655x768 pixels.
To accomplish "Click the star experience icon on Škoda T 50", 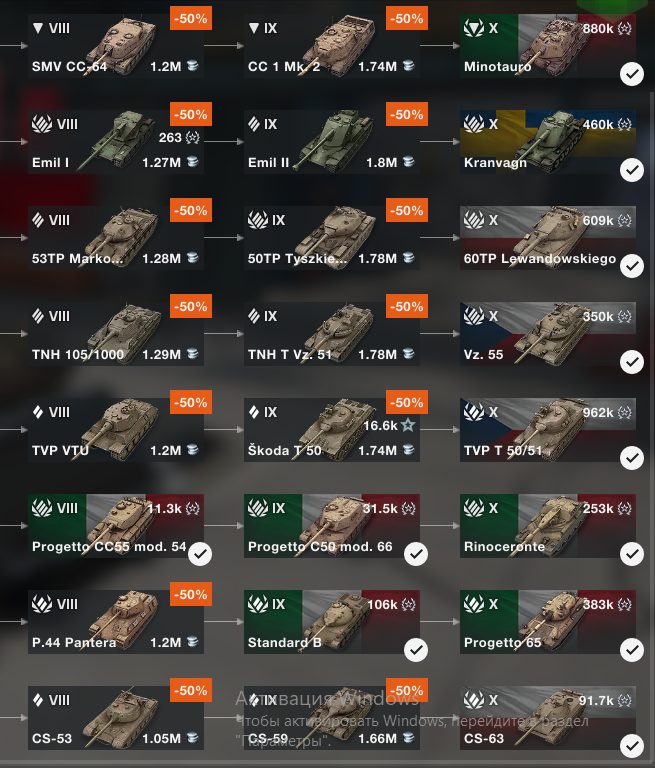I will [408, 425].
